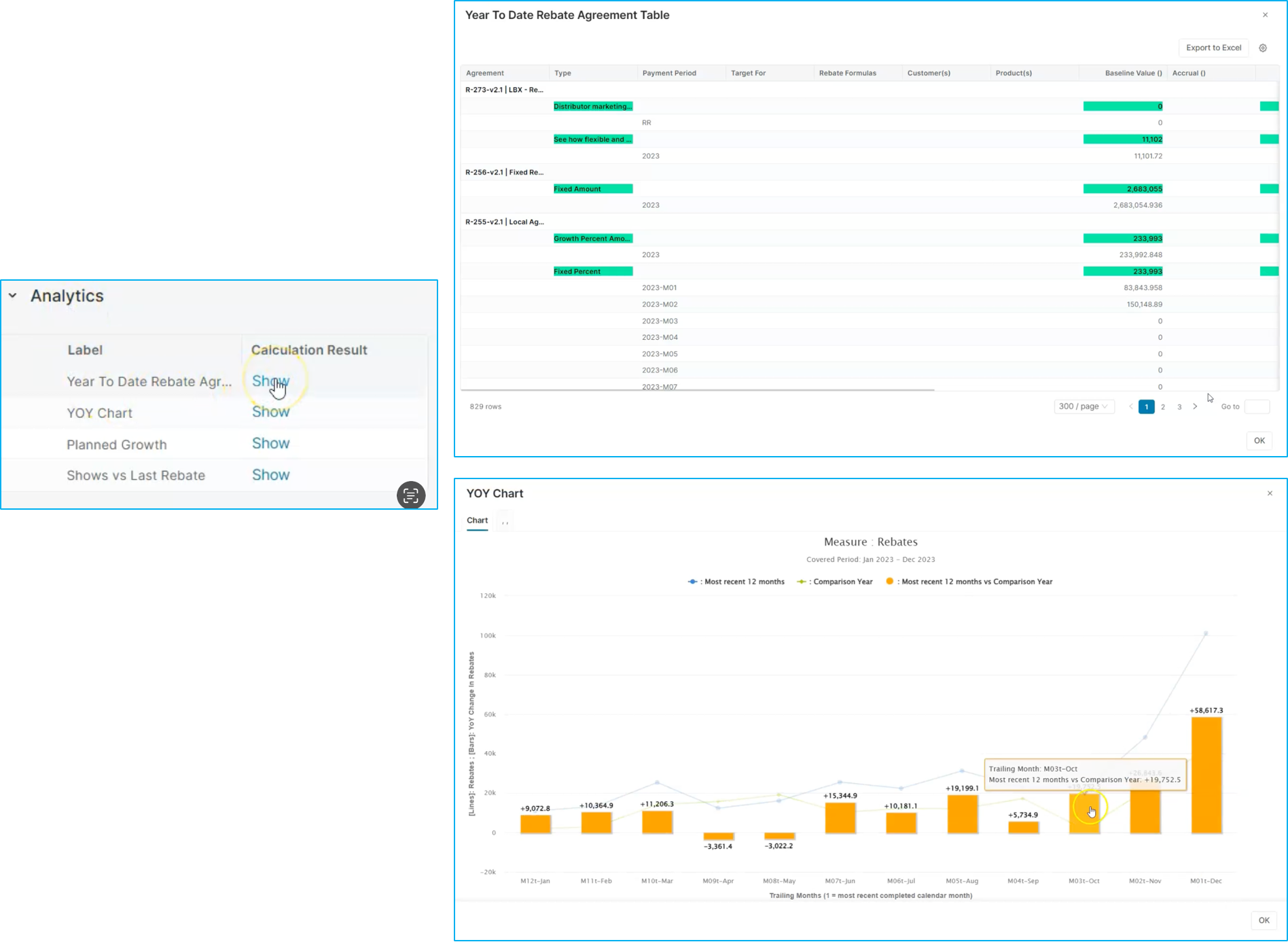The width and height of the screenshot is (1288, 942).
Task: Toggle the Comparison Year legend series
Action: tap(835, 582)
